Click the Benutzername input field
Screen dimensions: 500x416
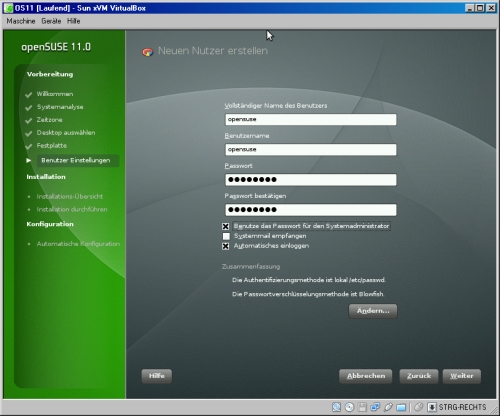point(311,149)
